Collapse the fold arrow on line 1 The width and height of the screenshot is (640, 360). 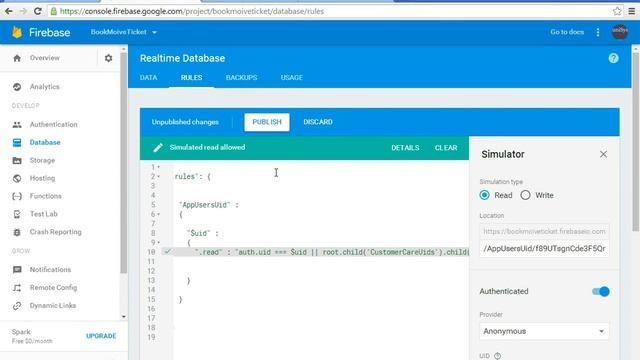pyautogui.click(x=158, y=167)
